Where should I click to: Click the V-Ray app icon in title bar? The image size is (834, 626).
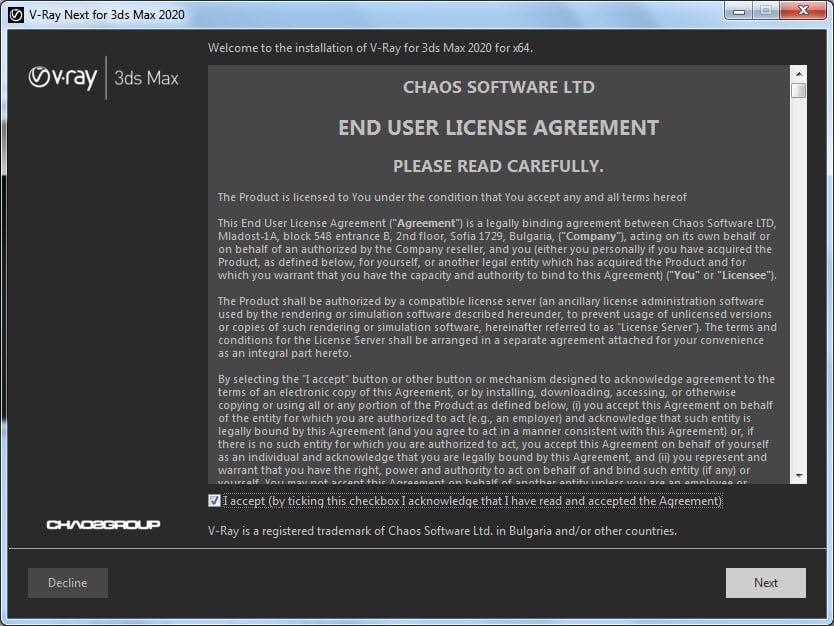tap(16, 15)
